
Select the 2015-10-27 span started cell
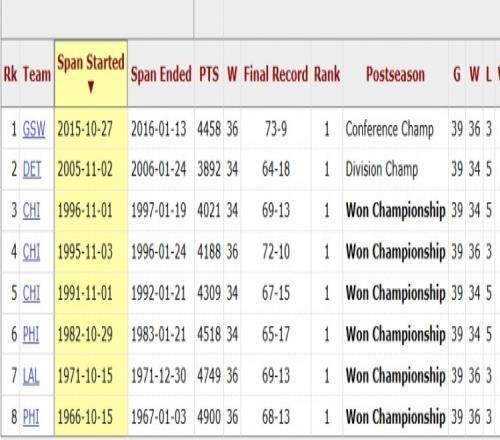pos(85,129)
